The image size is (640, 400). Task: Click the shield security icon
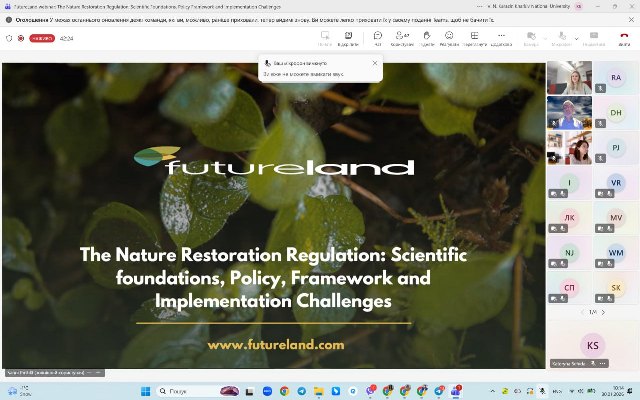tap(9, 38)
